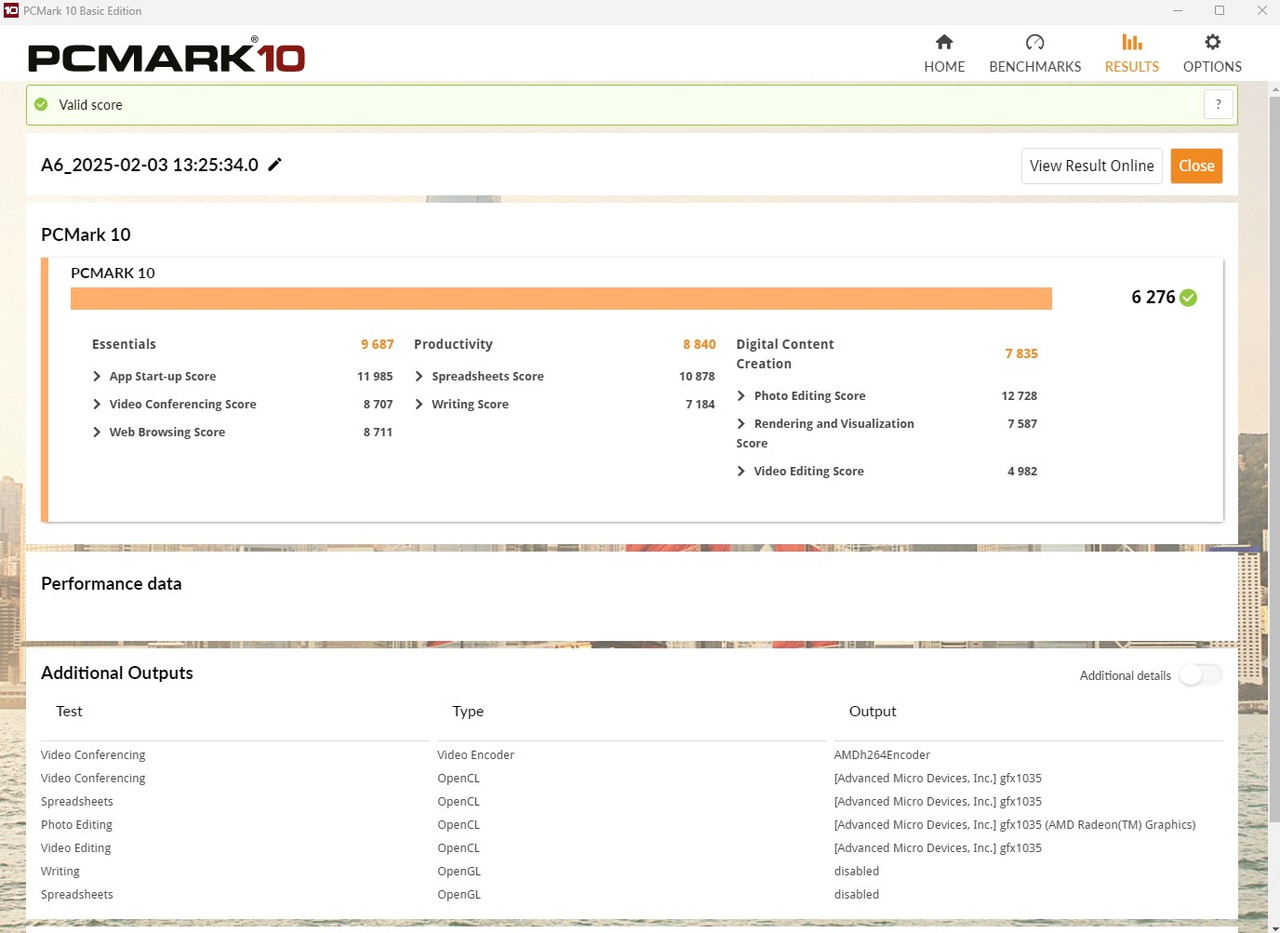Expand the Web Browsing Score row

tap(97, 433)
